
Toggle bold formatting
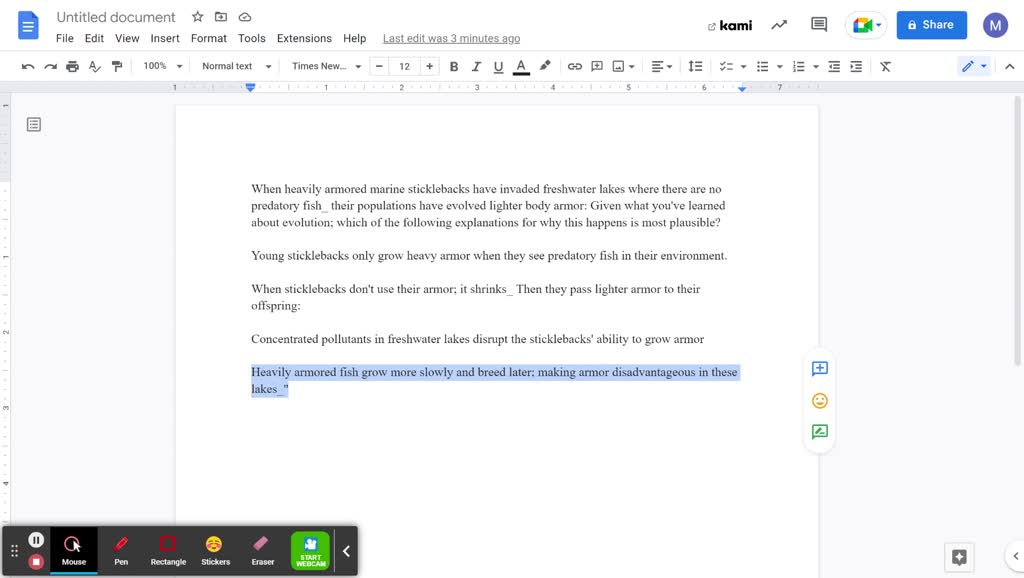point(453,66)
